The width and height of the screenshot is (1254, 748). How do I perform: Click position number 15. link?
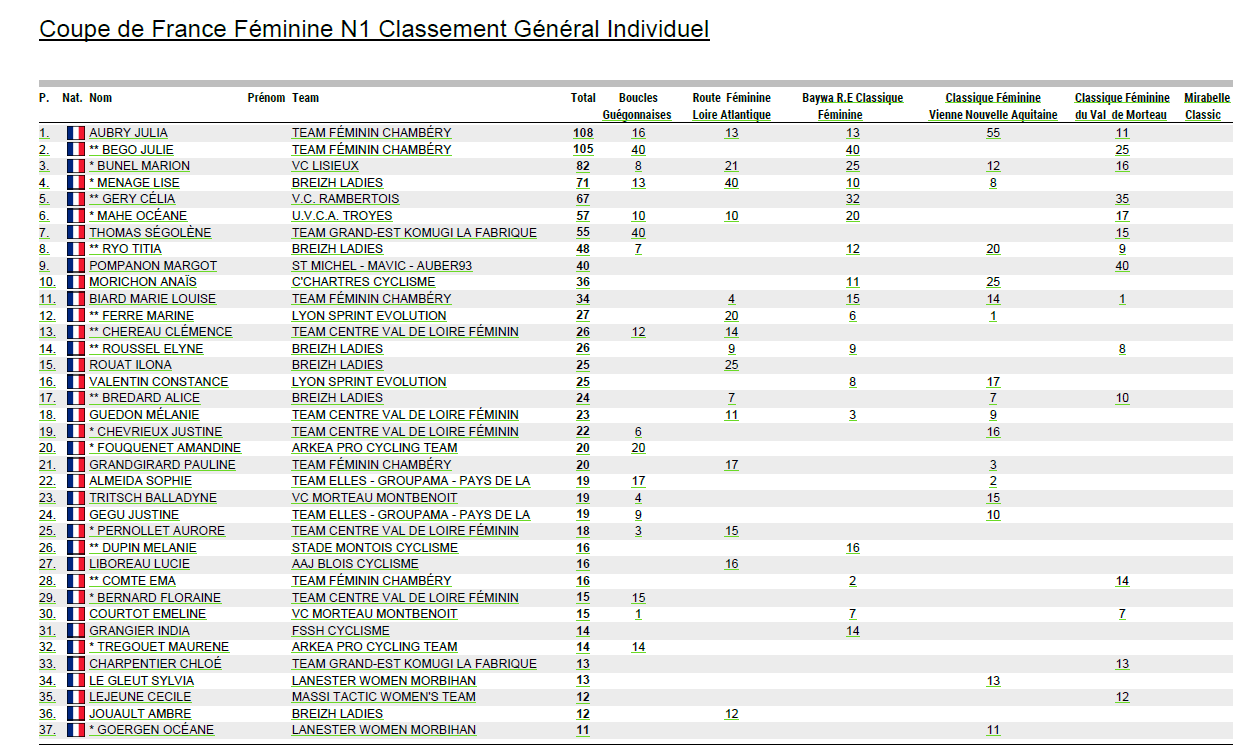click(47, 365)
